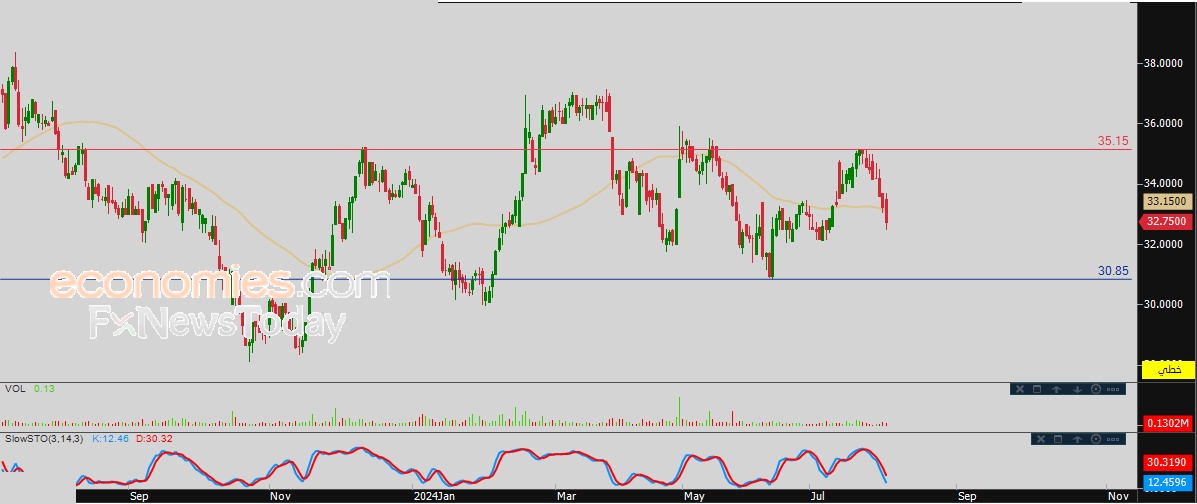Close the VOL indicator panel

pyautogui.click(x=1020, y=389)
